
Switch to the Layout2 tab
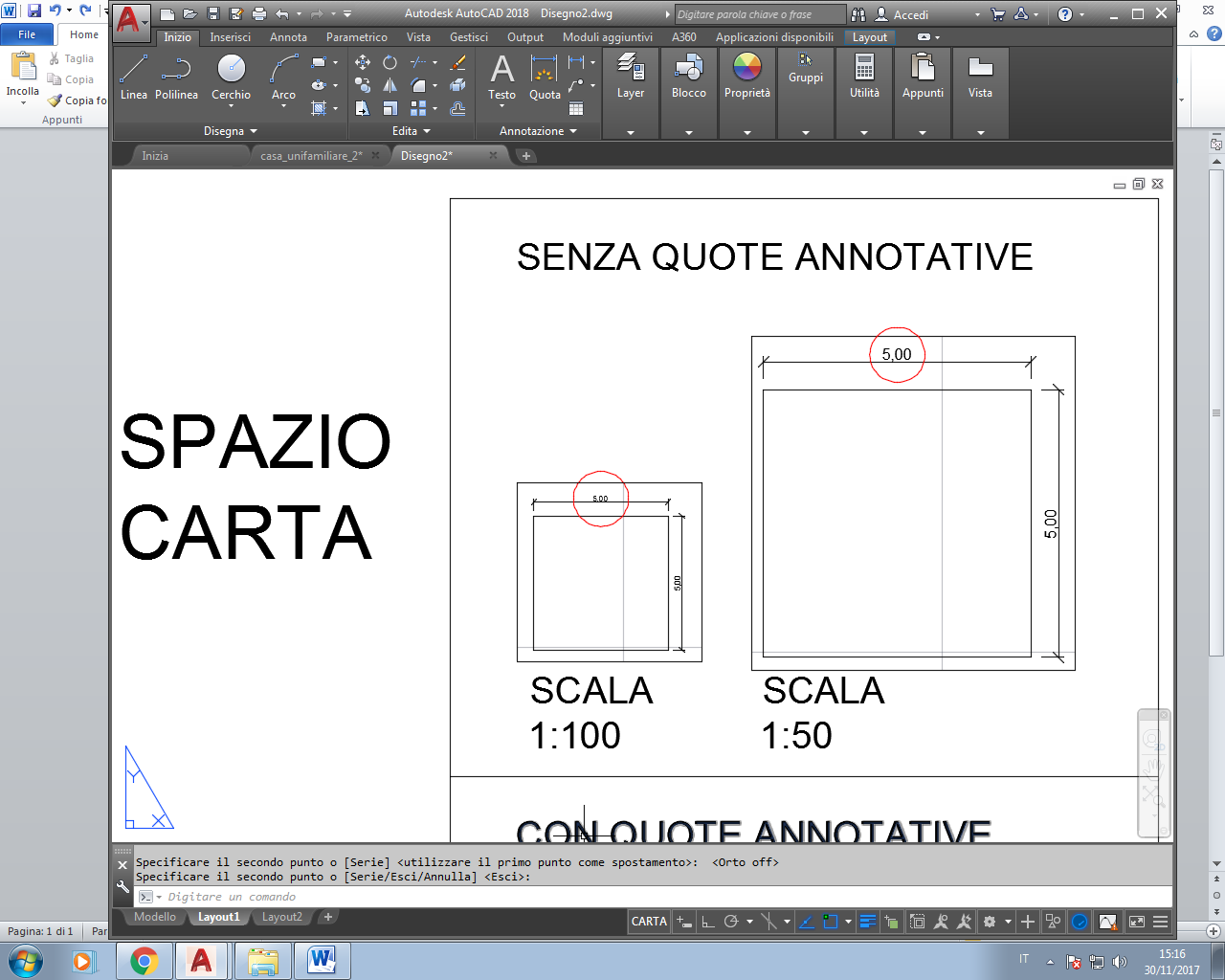281,917
